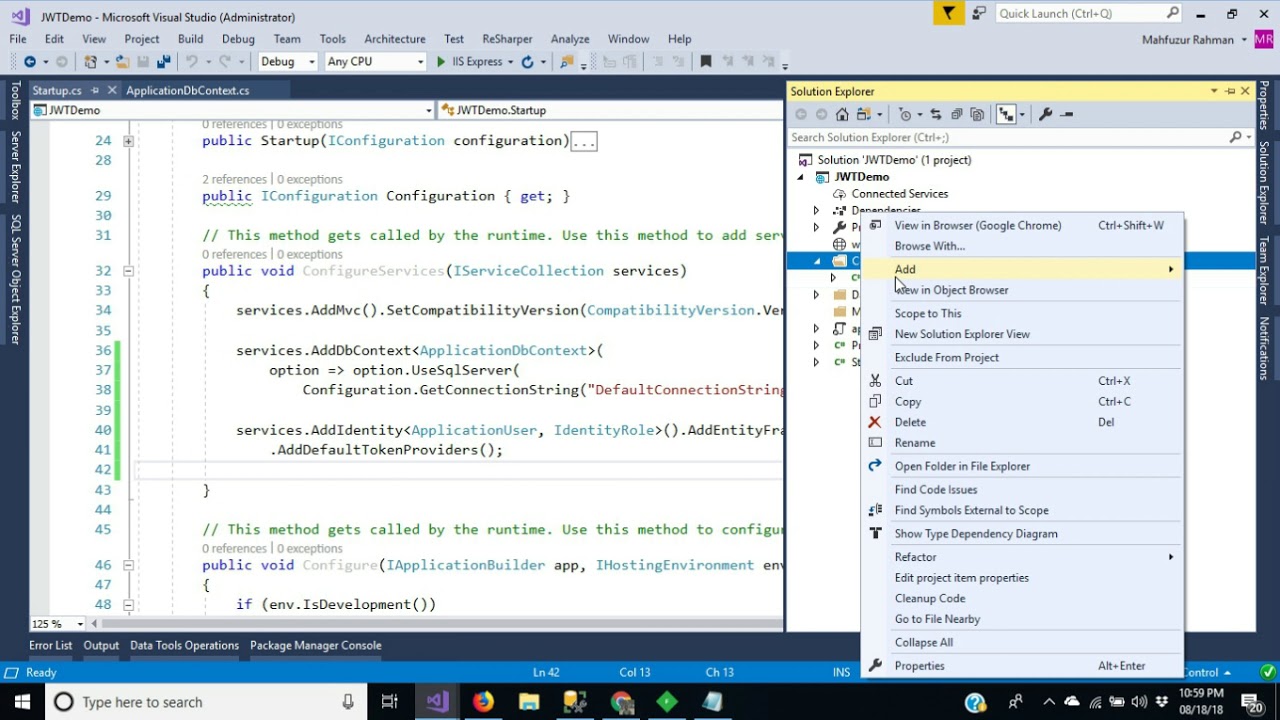Click Sync with Active Document icon

coord(935,114)
